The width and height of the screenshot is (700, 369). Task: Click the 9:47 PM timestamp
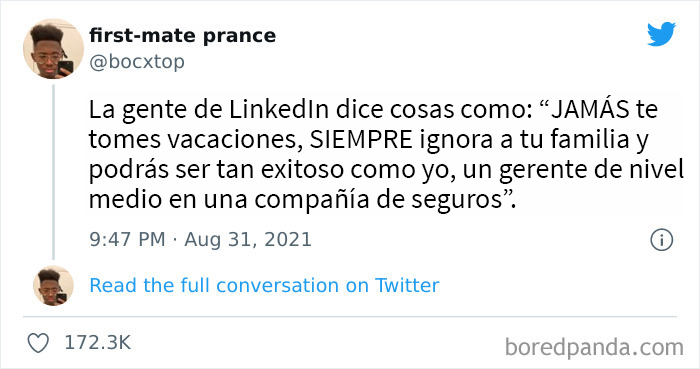coord(127,240)
